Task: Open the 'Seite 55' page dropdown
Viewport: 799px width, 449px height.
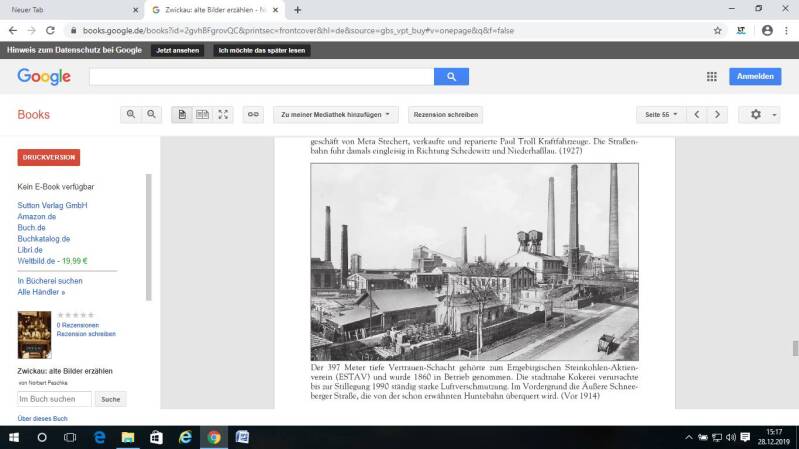Action: pyautogui.click(x=661, y=115)
